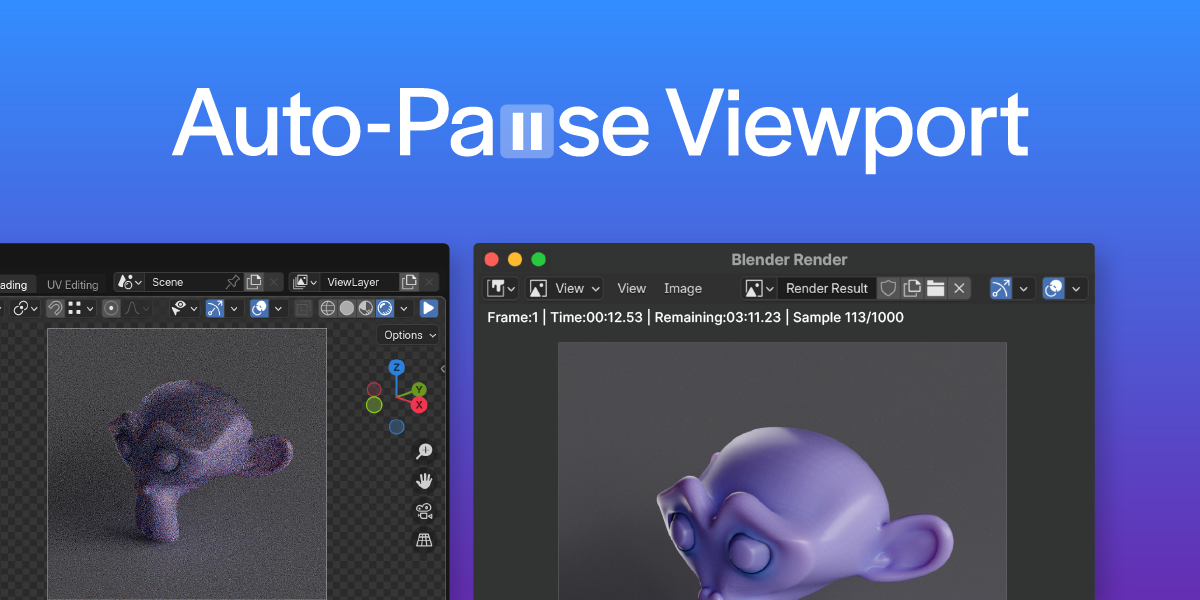Image resolution: width=1200 pixels, height=600 pixels.
Task: Click the Add View Layer copy icon
Action: tap(408, 282)
